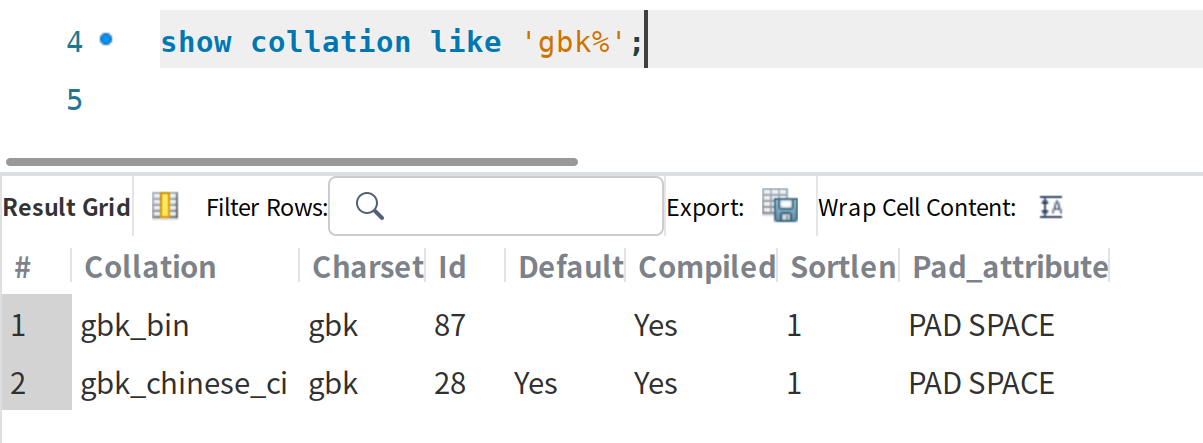This screenshot has height=443, width=1203.
Task: Sort by the Collation column header
Action: click(x=150, y=267)
